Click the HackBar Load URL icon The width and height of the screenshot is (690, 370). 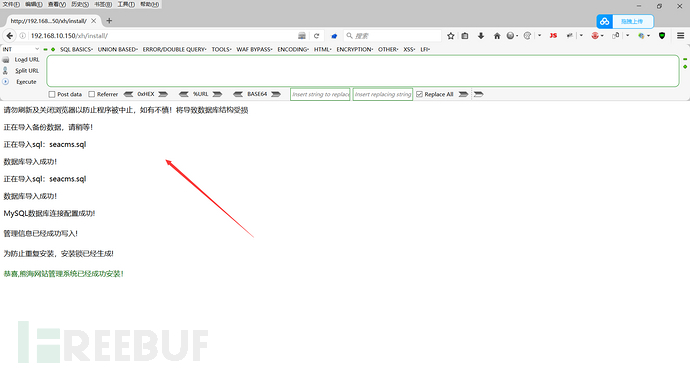[x=6, y=59]
